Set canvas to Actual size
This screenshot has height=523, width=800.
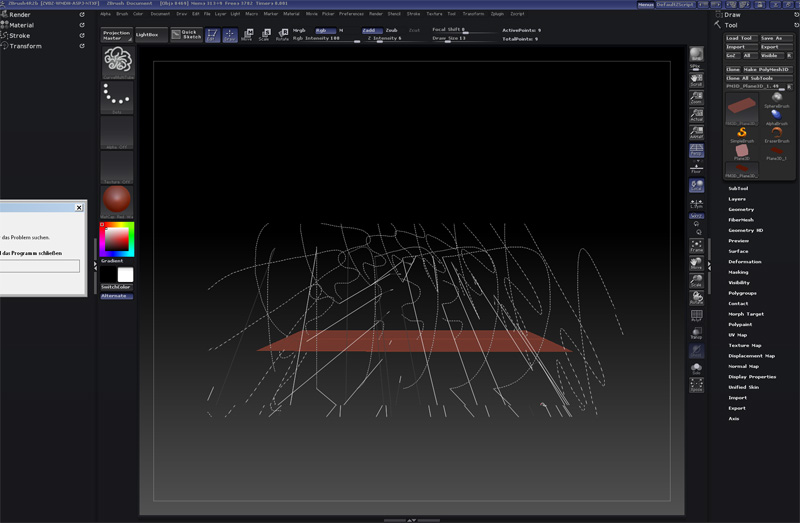[696, 115]
